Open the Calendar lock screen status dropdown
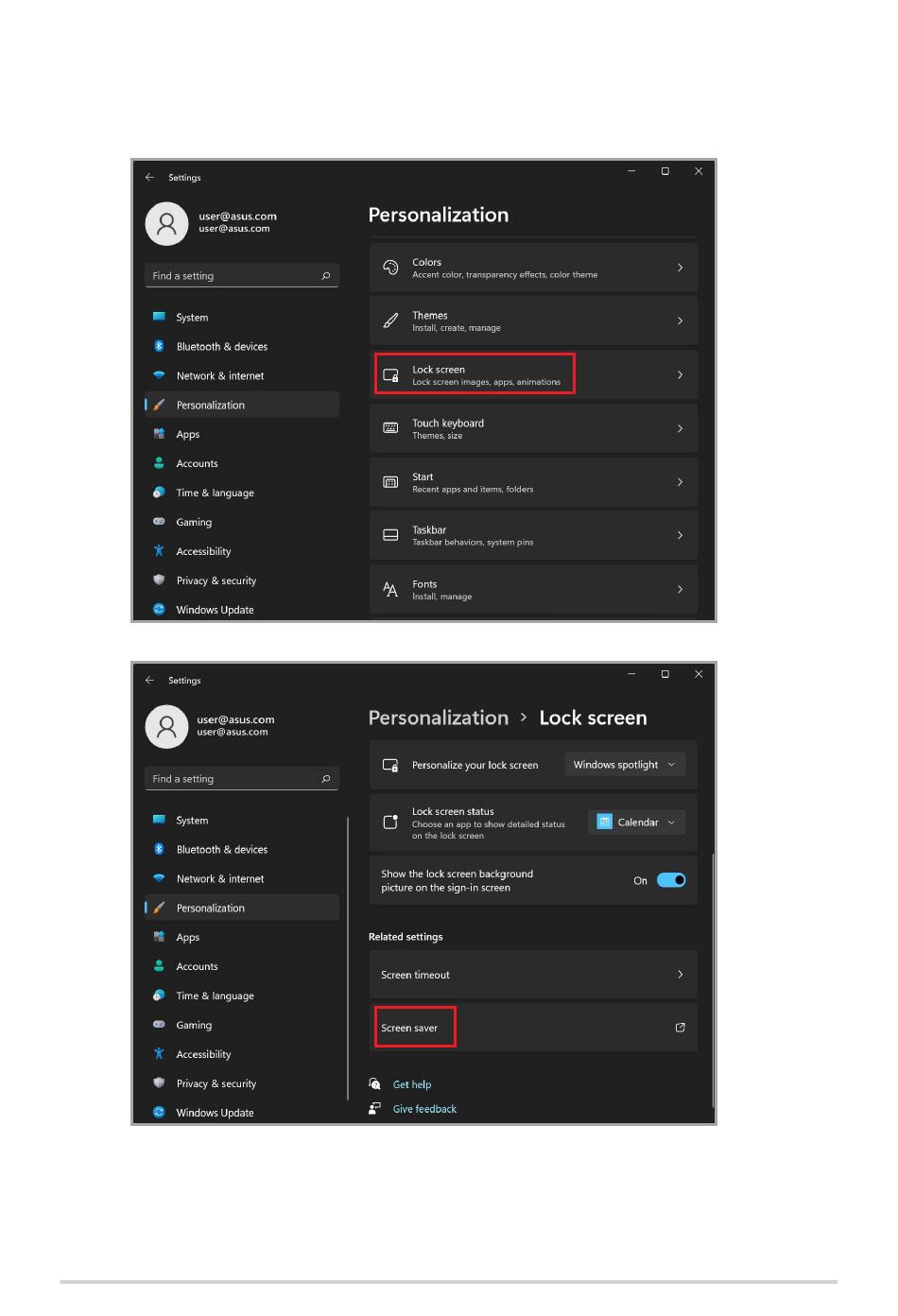Screen dimensions: 898x1316 tap(637, 822)
